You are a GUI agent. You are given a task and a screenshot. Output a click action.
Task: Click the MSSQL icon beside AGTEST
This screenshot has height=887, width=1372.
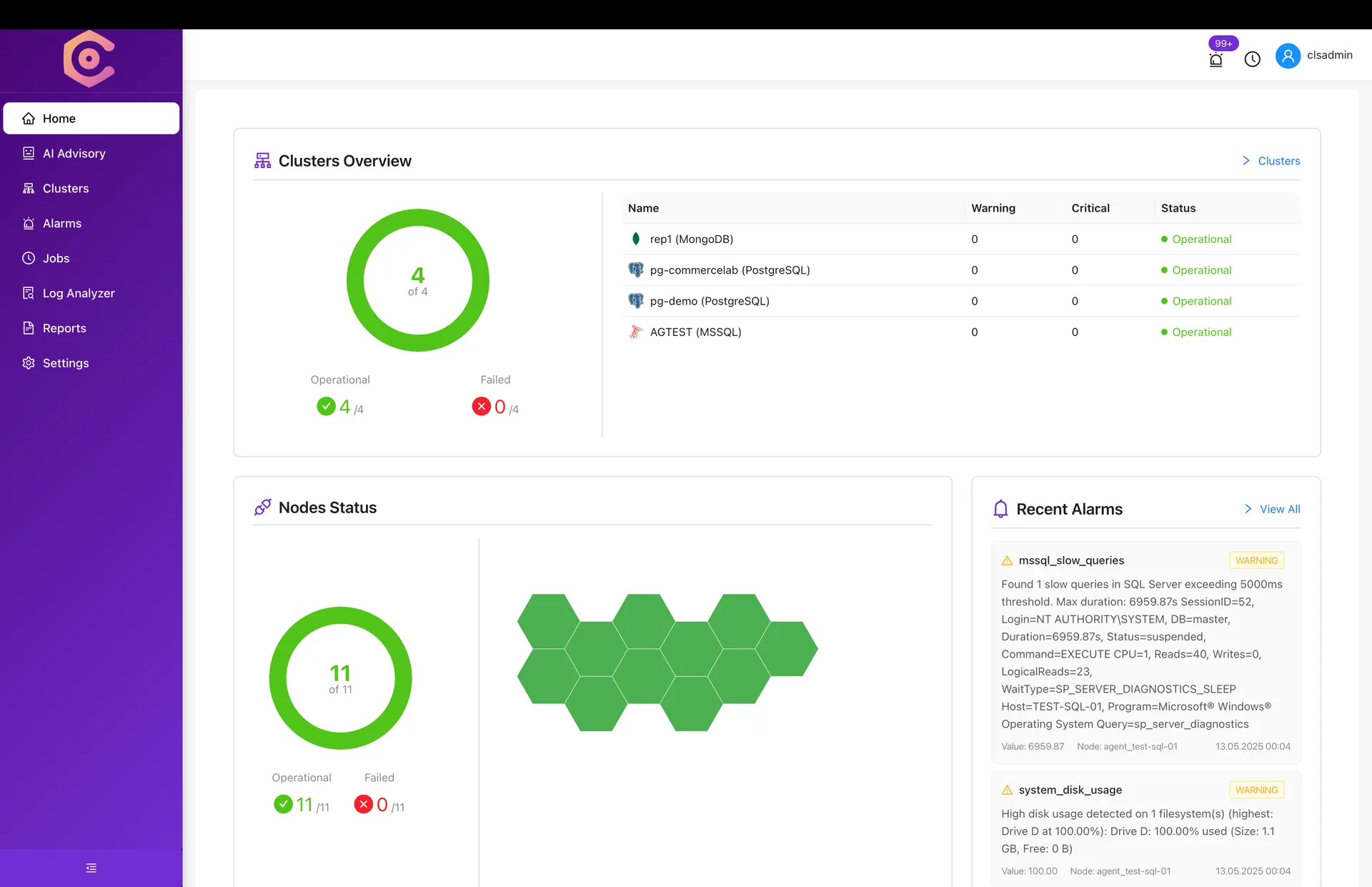coord(635,332)
